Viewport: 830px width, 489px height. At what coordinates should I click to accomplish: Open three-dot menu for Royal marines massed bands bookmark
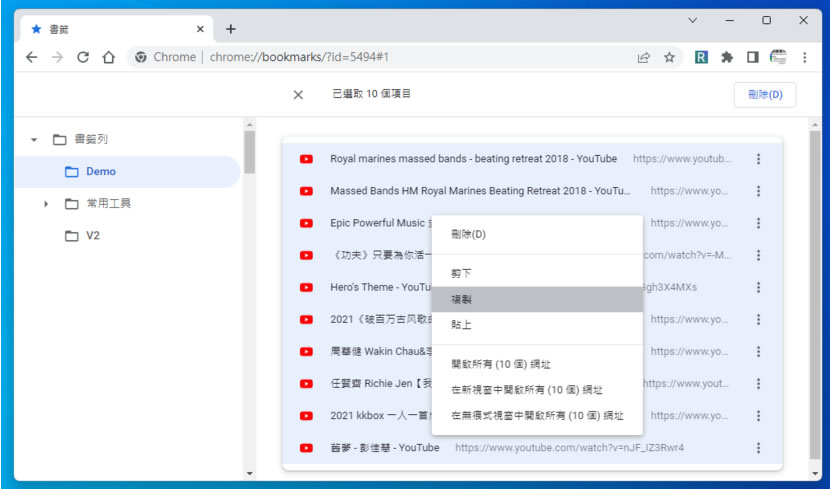(x=758, y=159)
